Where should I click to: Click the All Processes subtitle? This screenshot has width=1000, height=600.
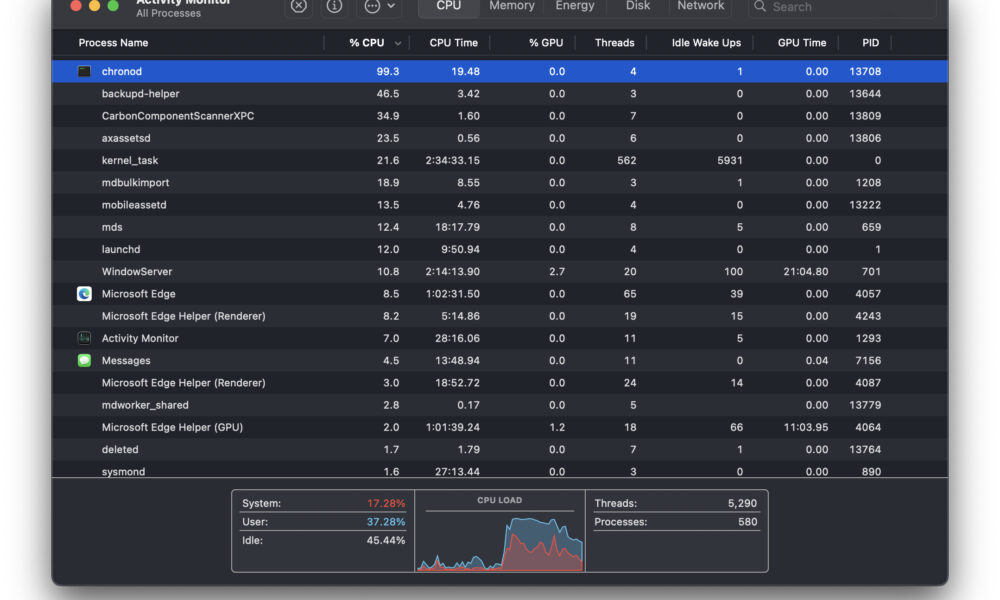(168, 13)
